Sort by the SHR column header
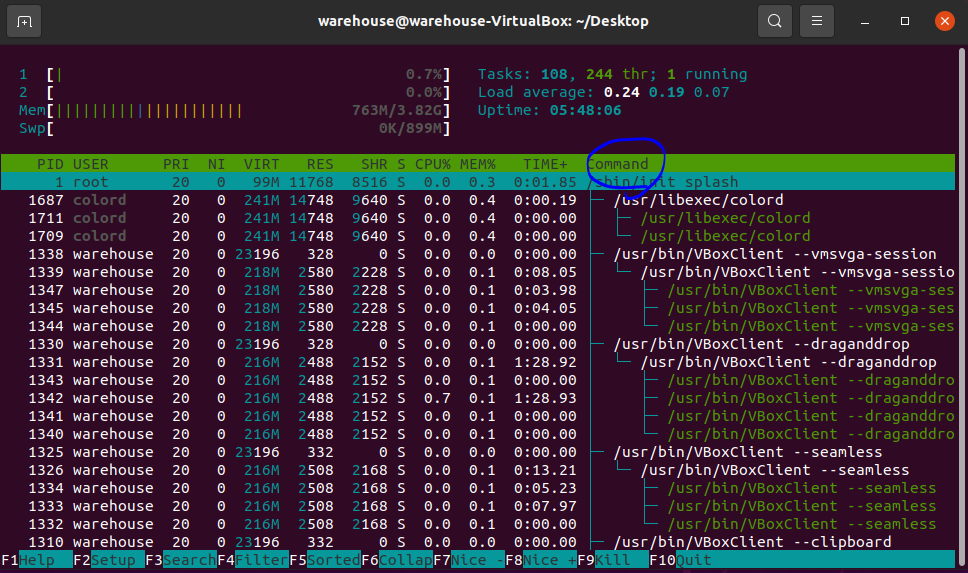This screenshot has height=573, width=968. 374,164
